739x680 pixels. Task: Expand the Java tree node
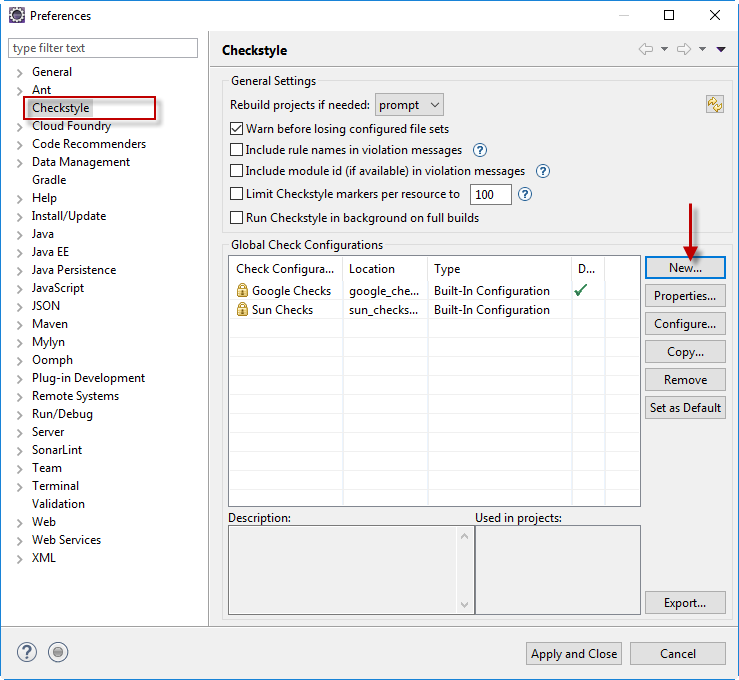tap(19, 234)
